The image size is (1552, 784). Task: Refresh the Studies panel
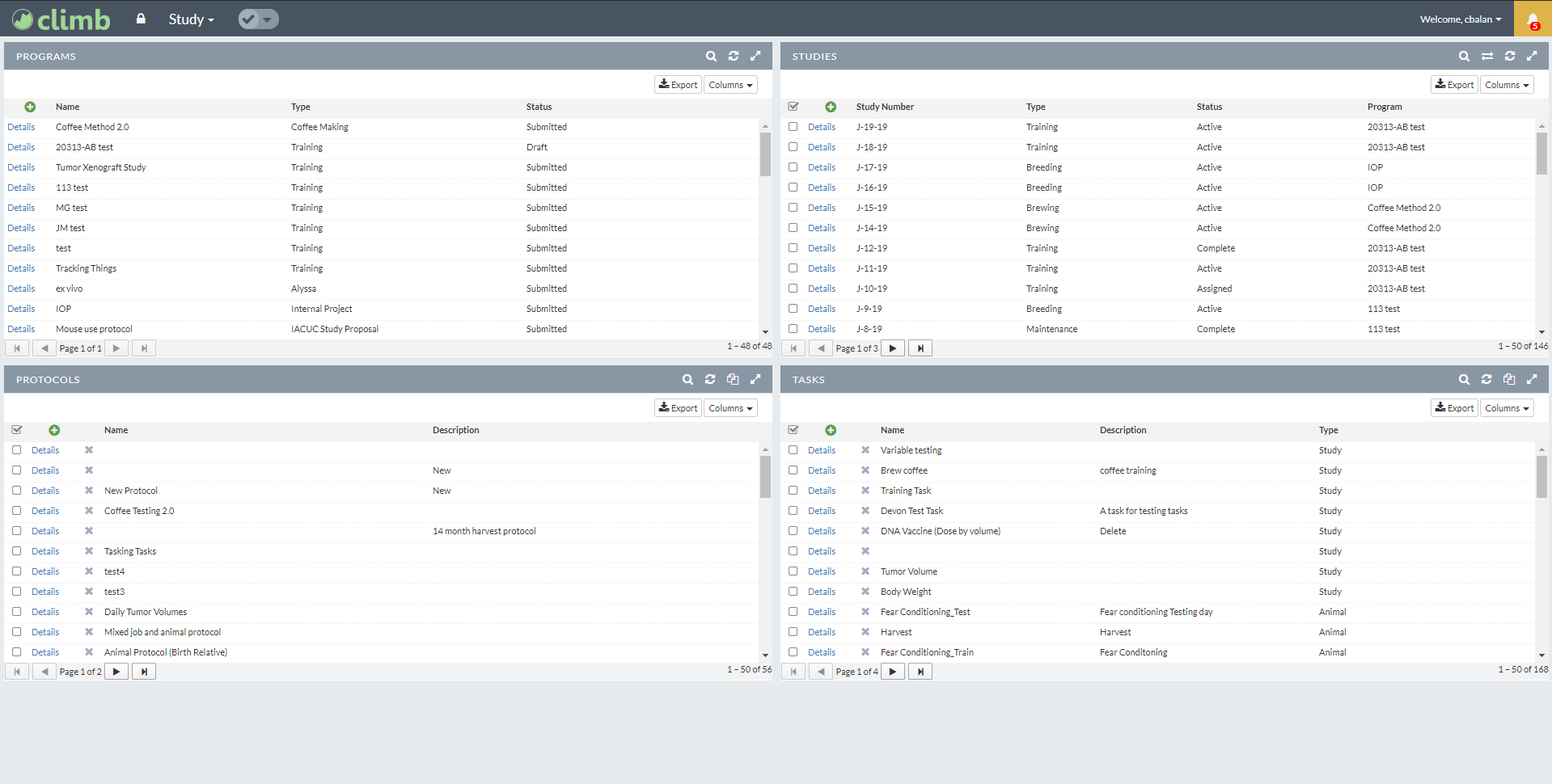1510,56
